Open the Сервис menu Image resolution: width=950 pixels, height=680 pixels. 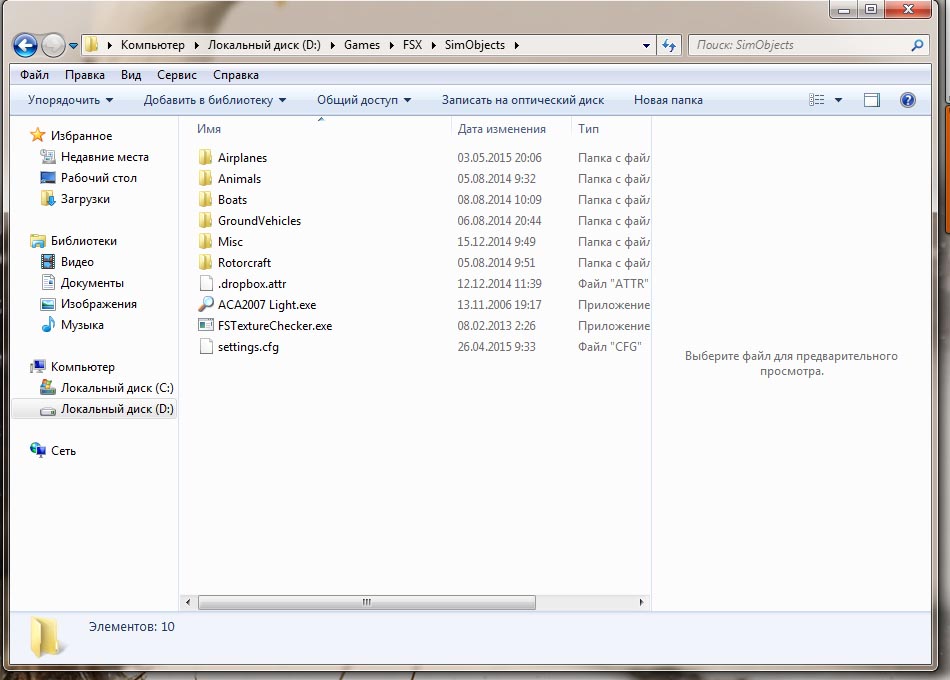point(177,75)
